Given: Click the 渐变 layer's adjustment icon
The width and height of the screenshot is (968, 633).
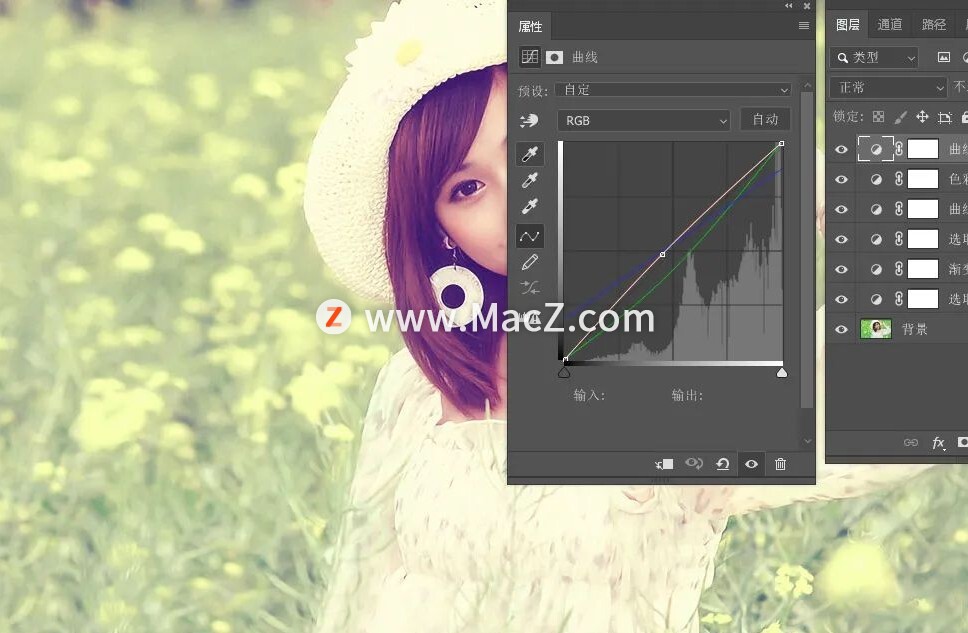Looking at the screenshot, I should click(876, 269).
